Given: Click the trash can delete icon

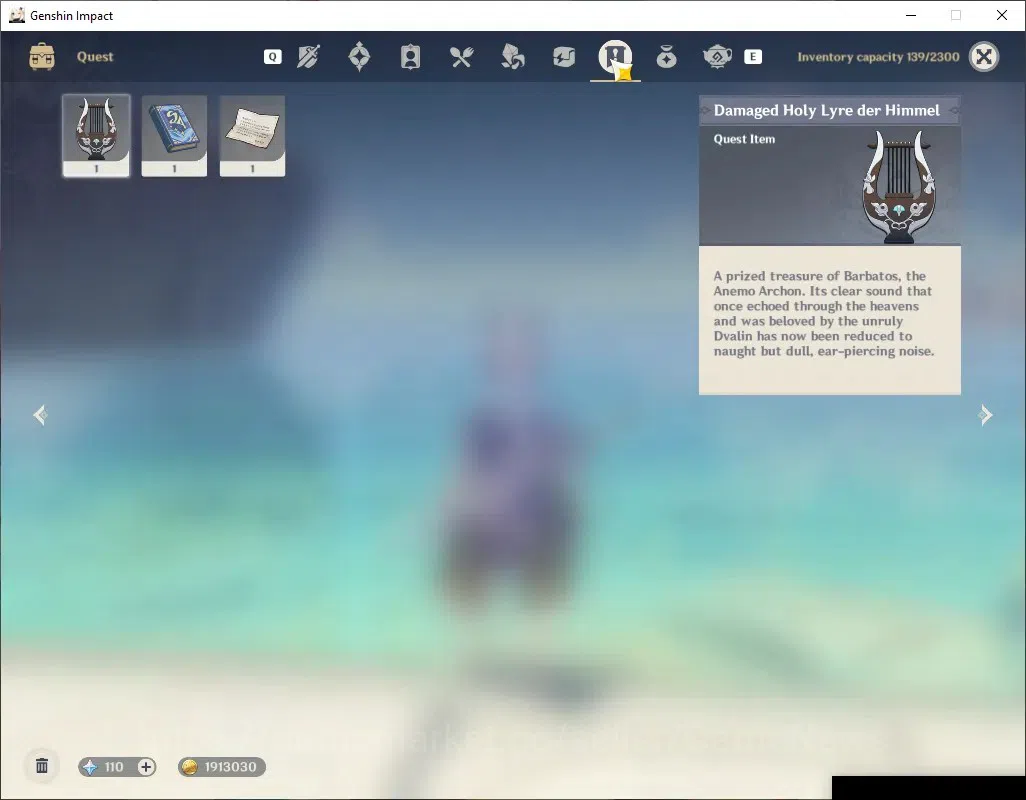Looking at the screenshot, I should (42, 766).
